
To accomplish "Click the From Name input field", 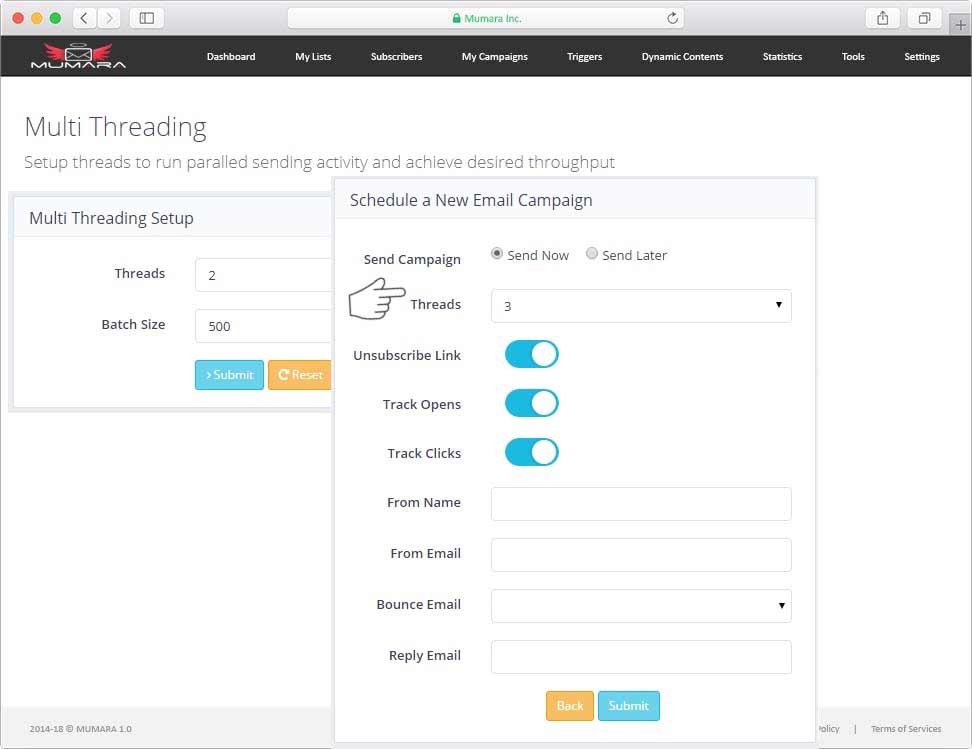I will coord(641,504).
